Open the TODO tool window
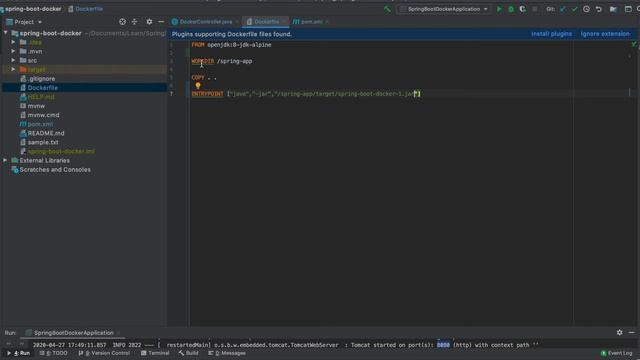 [x=53, y=353]
